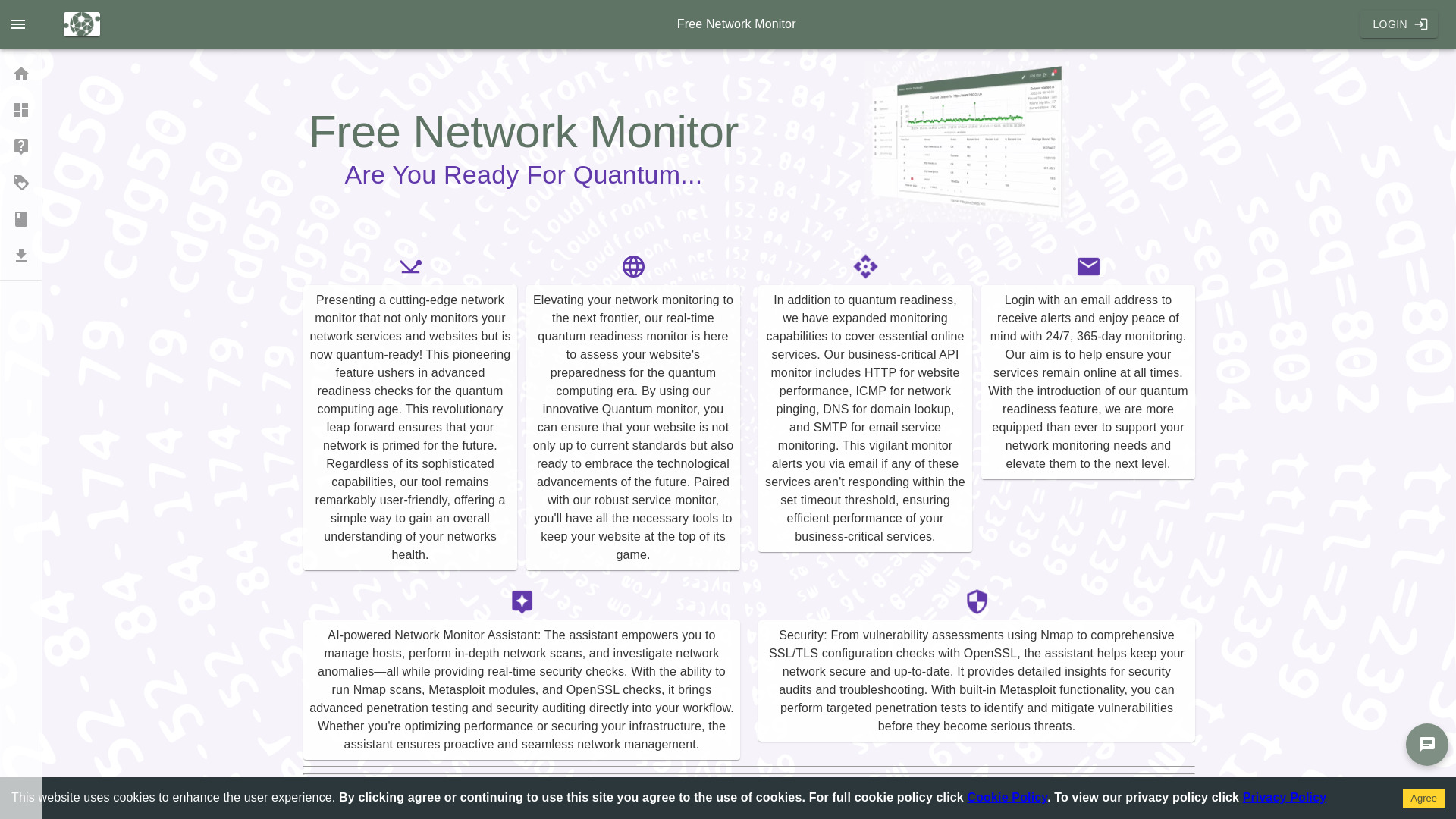Screen dimensions: 1456x819
Task: Toggle the cookie consent notification bar
Action: tap(1423, 797)
